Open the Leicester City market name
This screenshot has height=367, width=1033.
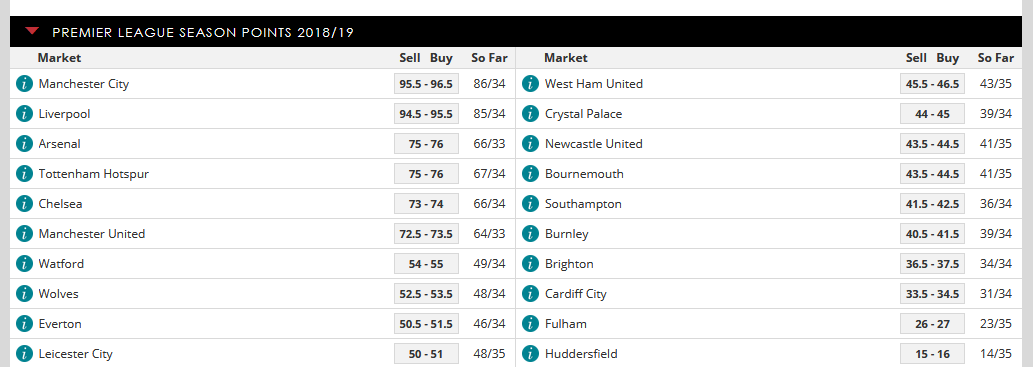tap(76, 354)
